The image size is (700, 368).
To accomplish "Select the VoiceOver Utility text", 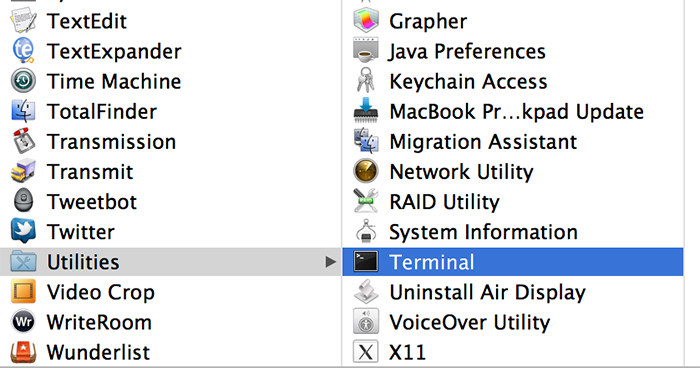I will point(470,322).
